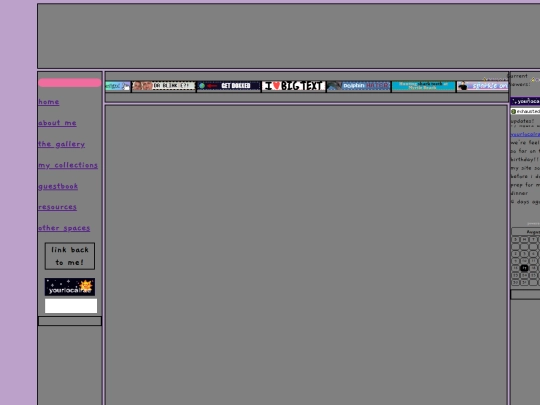Screen dimensions: 540x405
Task: Click the 'I heart BIG TEXT' banner
Action: 294,86
